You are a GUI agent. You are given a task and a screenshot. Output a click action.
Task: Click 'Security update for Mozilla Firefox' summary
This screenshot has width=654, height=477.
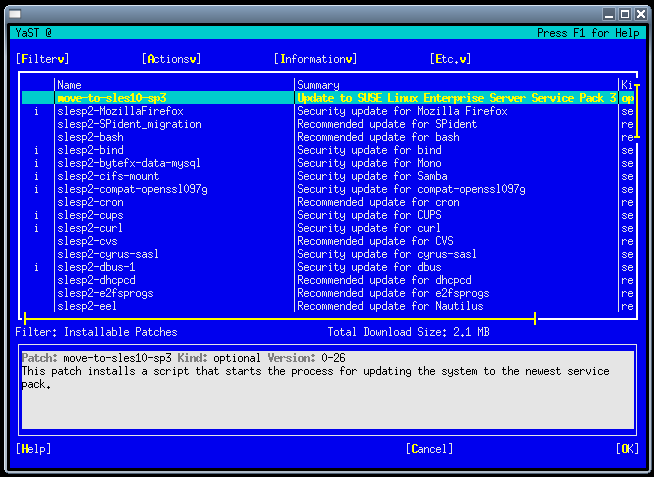(402, 111)
